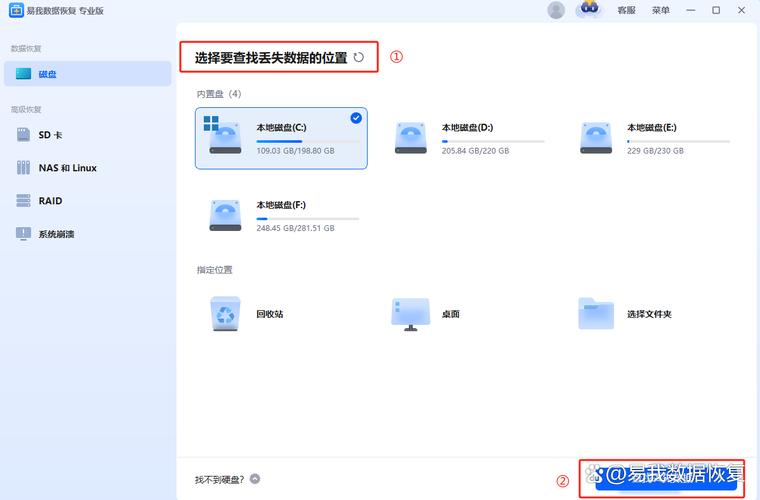This screenshot has width=760, height=500.
Task: Click the folder icon
Action: click(x=596, y=313)
